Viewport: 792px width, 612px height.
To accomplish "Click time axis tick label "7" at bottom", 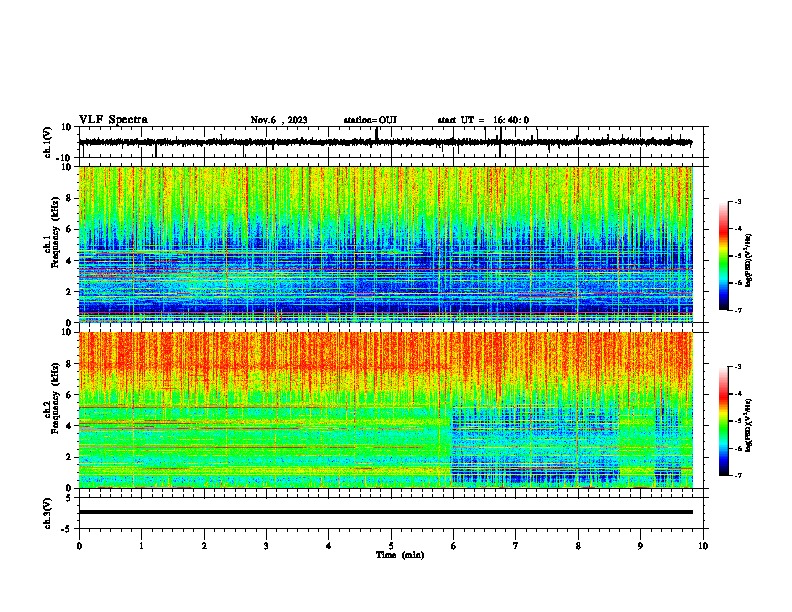I will (516, 546).
